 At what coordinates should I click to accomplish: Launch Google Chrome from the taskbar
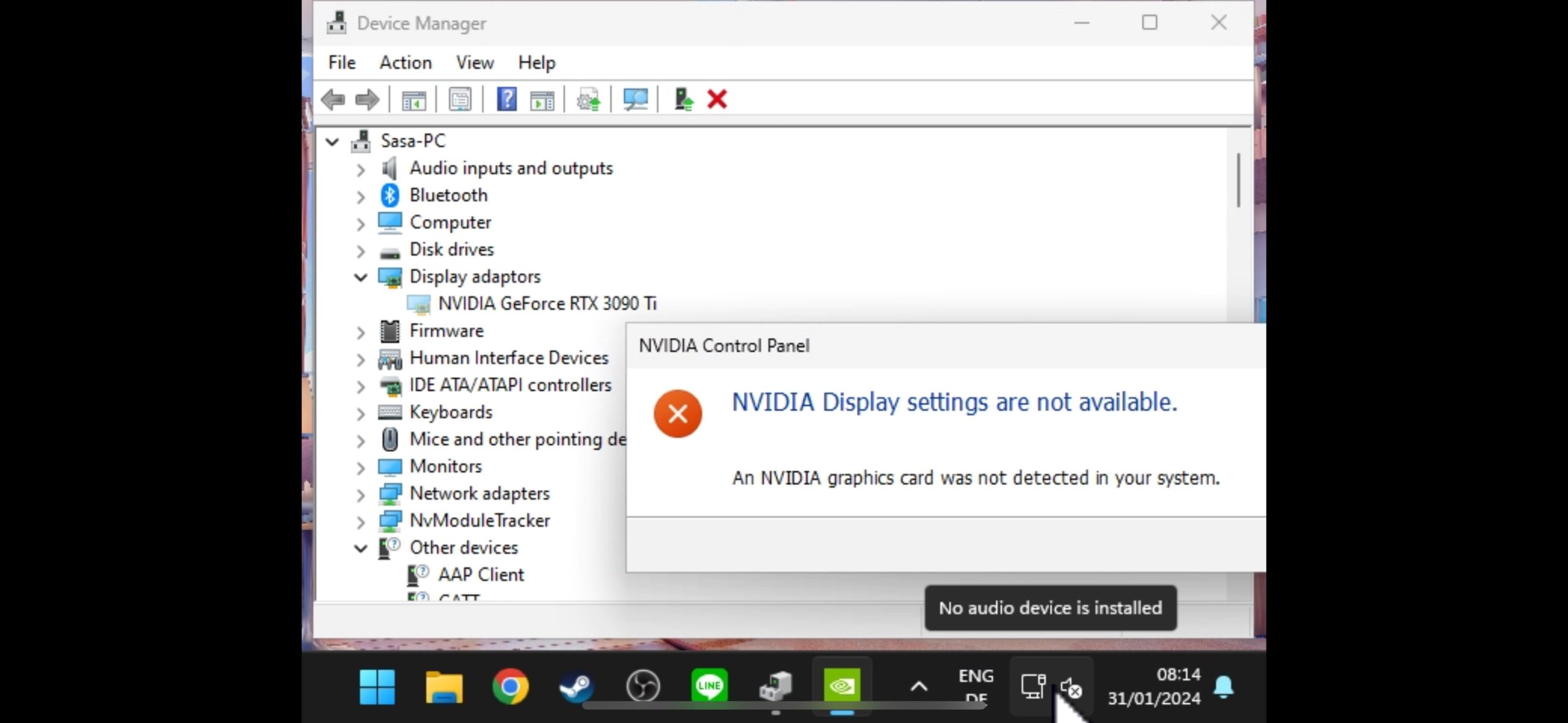[x=510, y=686]
